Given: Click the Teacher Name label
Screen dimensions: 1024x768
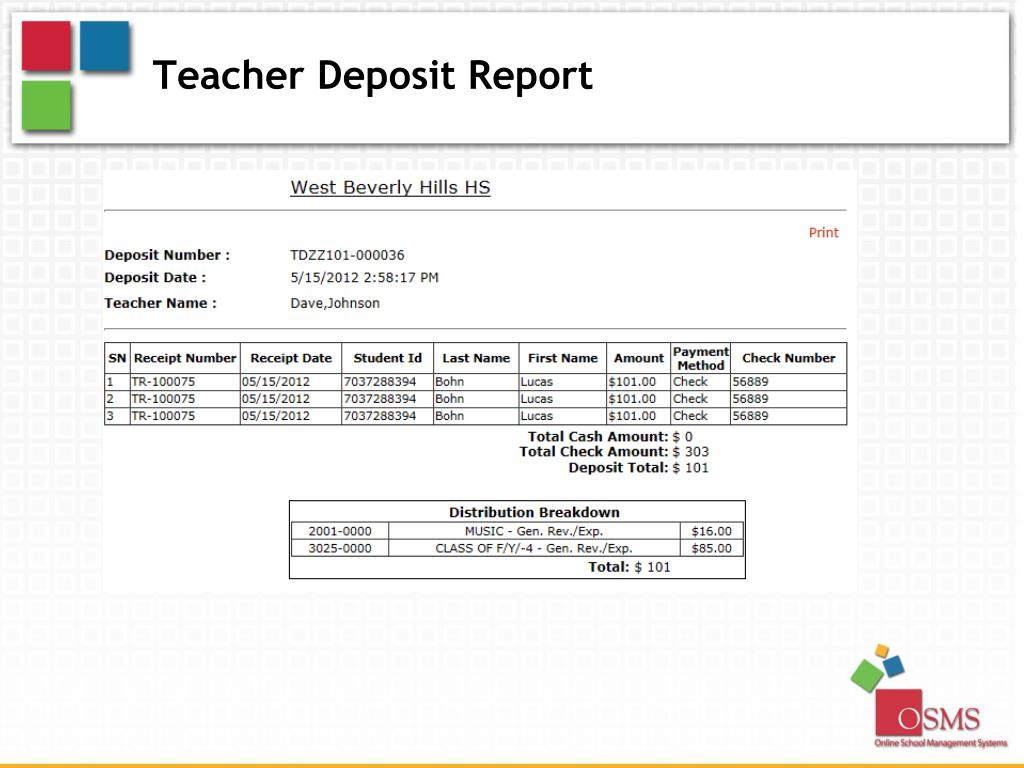Looking at the screenshot, I should click(161, 303).
